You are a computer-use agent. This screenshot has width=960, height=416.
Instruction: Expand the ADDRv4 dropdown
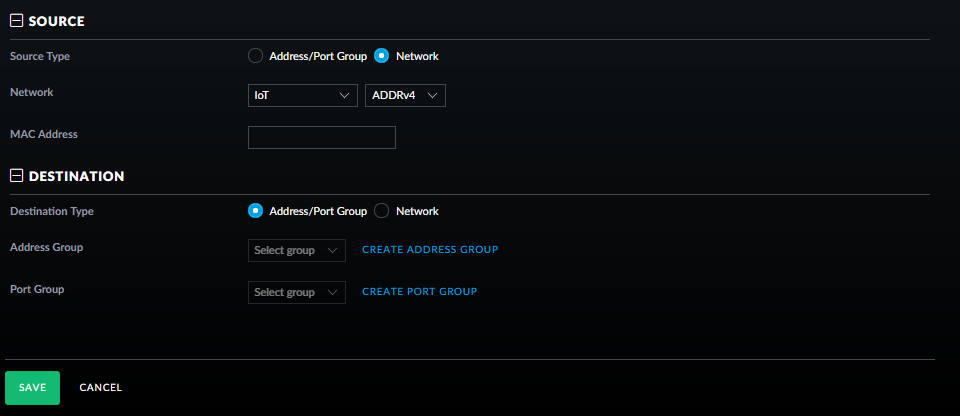coord(405,95)
